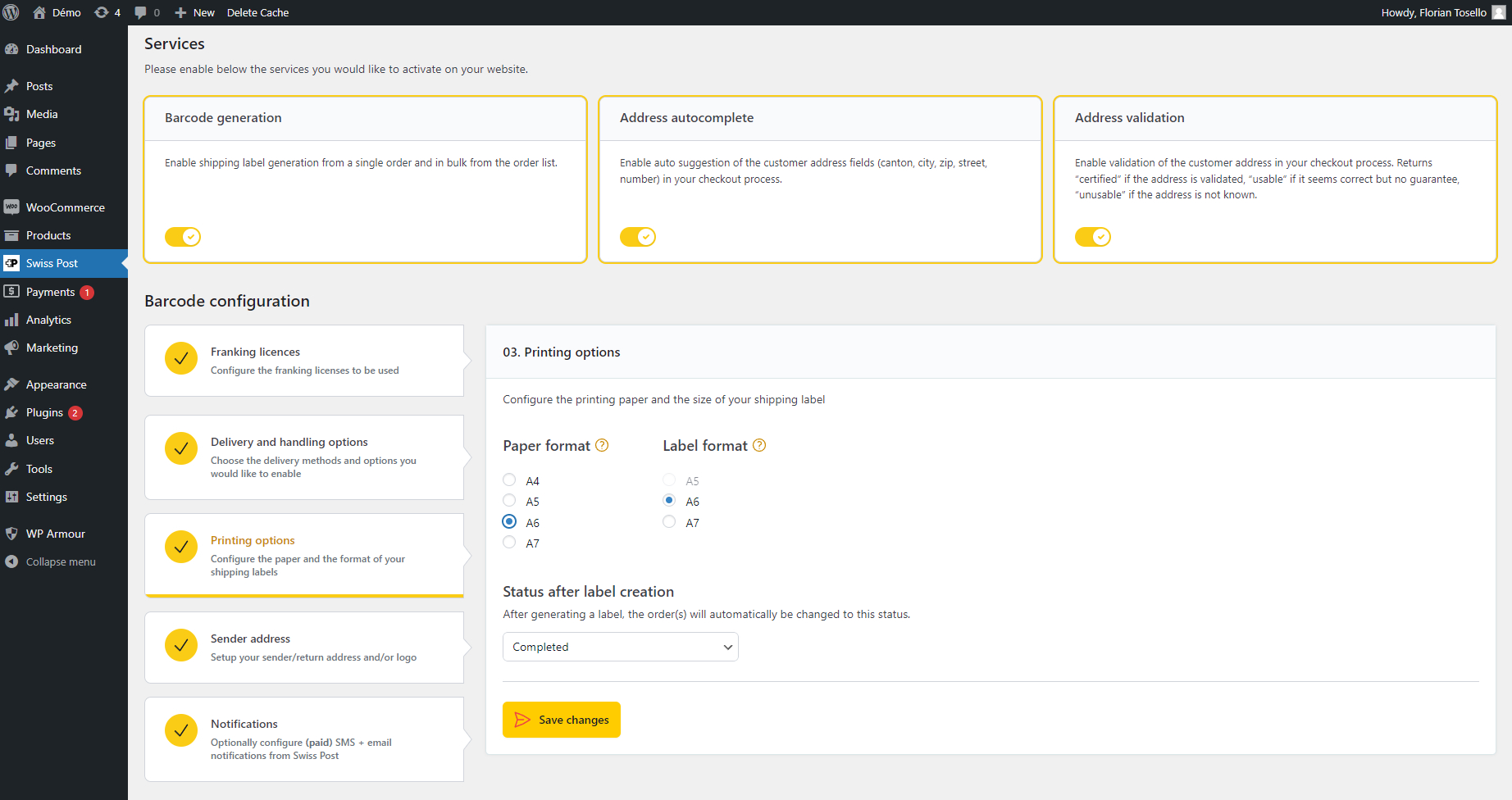This screenshot has width=1512, height=800.
Task: Disable the Barcode generation toggle
Action: (x=182, y=237)
